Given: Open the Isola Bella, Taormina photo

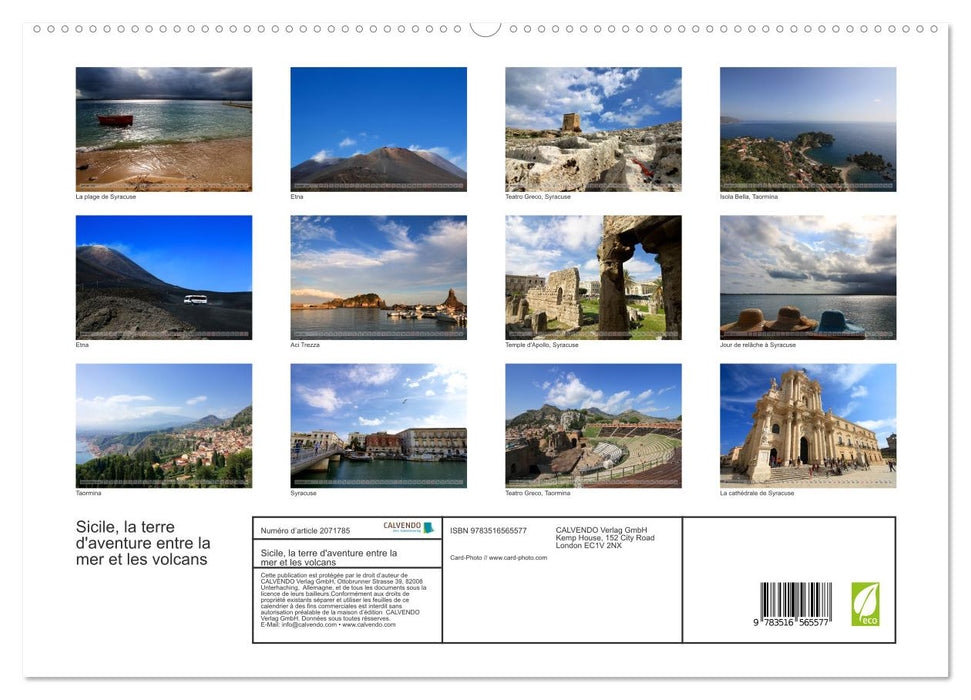Looking at the screenshot, I should [808, 128].
